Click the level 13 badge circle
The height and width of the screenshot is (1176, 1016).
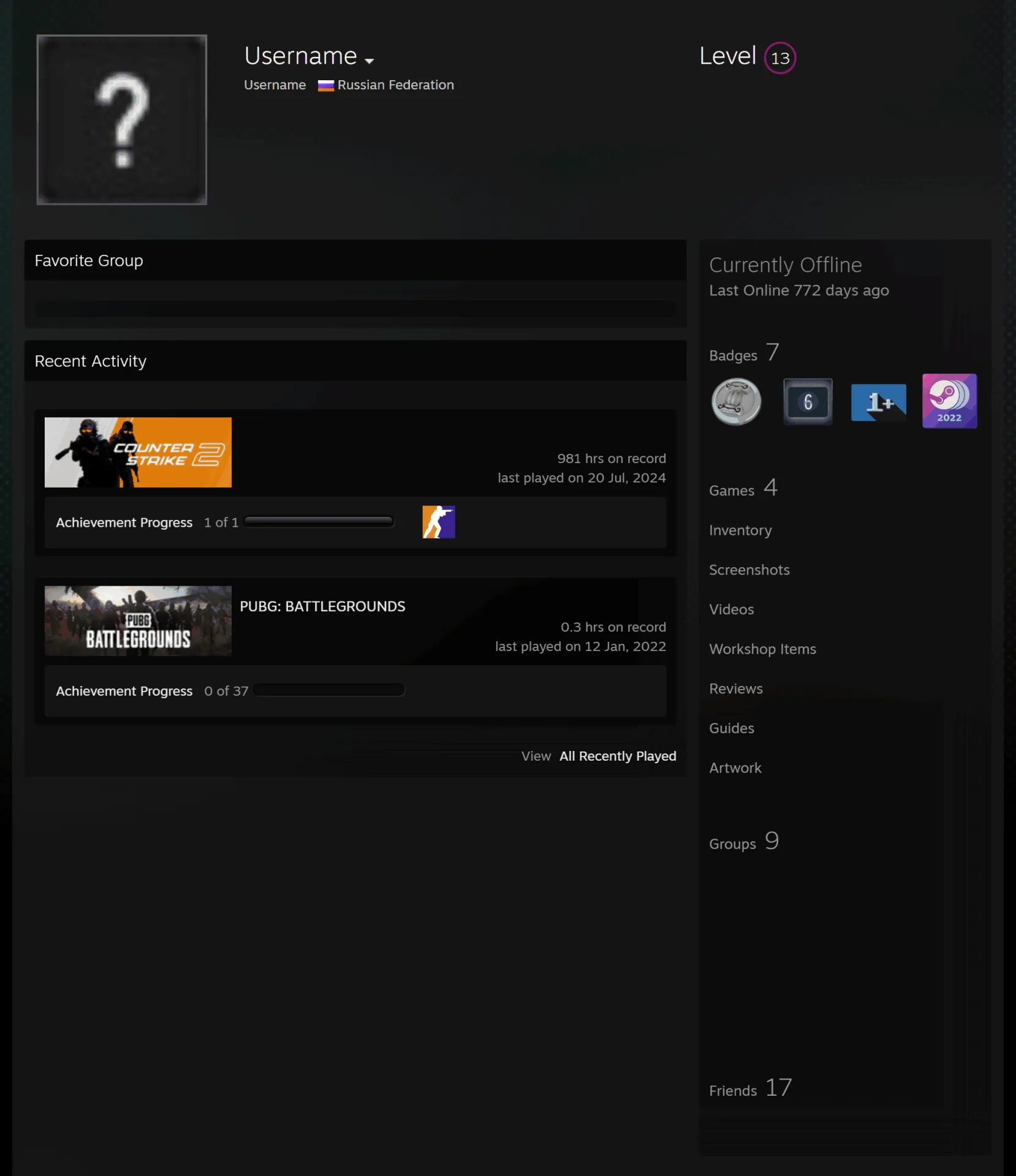(780, 58)
